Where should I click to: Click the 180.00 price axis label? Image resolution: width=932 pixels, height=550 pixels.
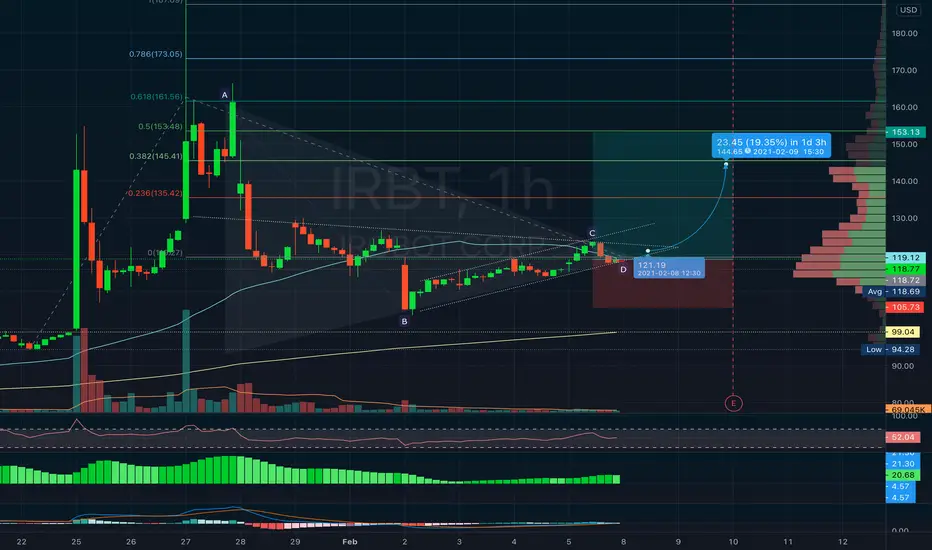pyautogui.click(x=904, y=33)
